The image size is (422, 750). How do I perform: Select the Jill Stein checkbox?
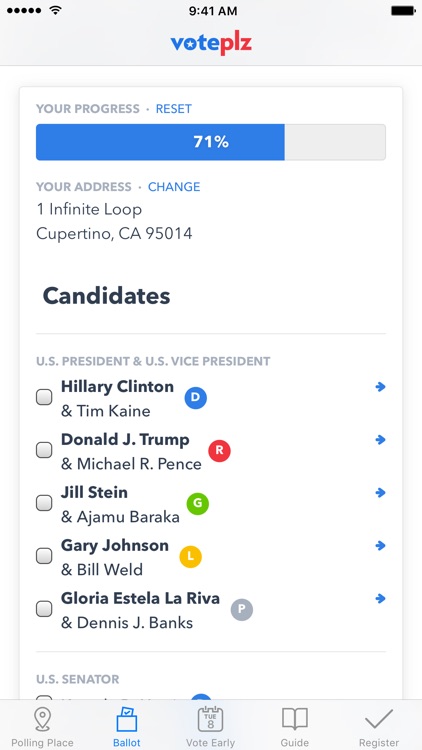(x=44, y=503)
